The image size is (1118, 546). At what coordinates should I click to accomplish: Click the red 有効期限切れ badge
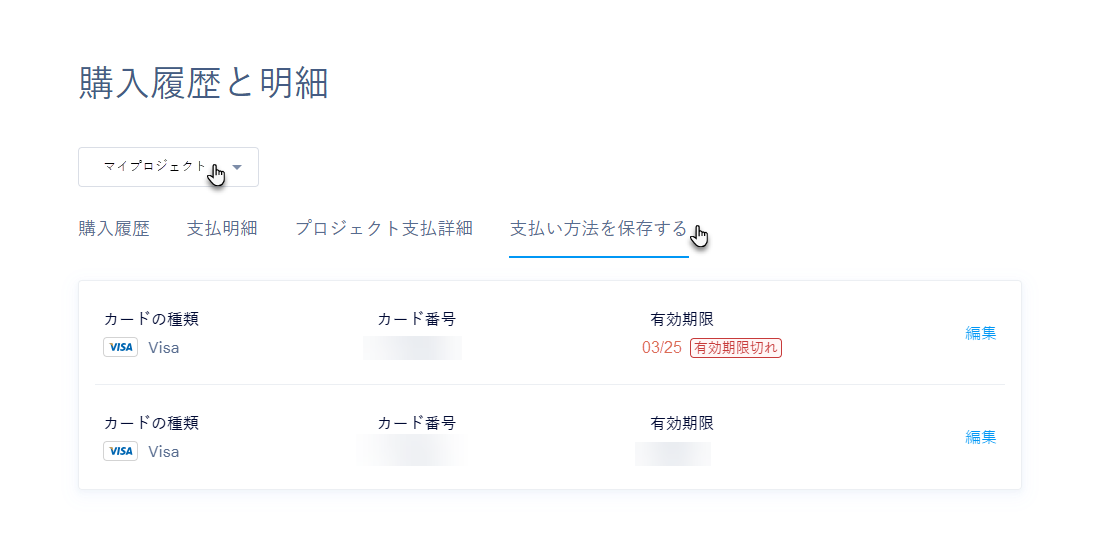click(x=736, y=348)
